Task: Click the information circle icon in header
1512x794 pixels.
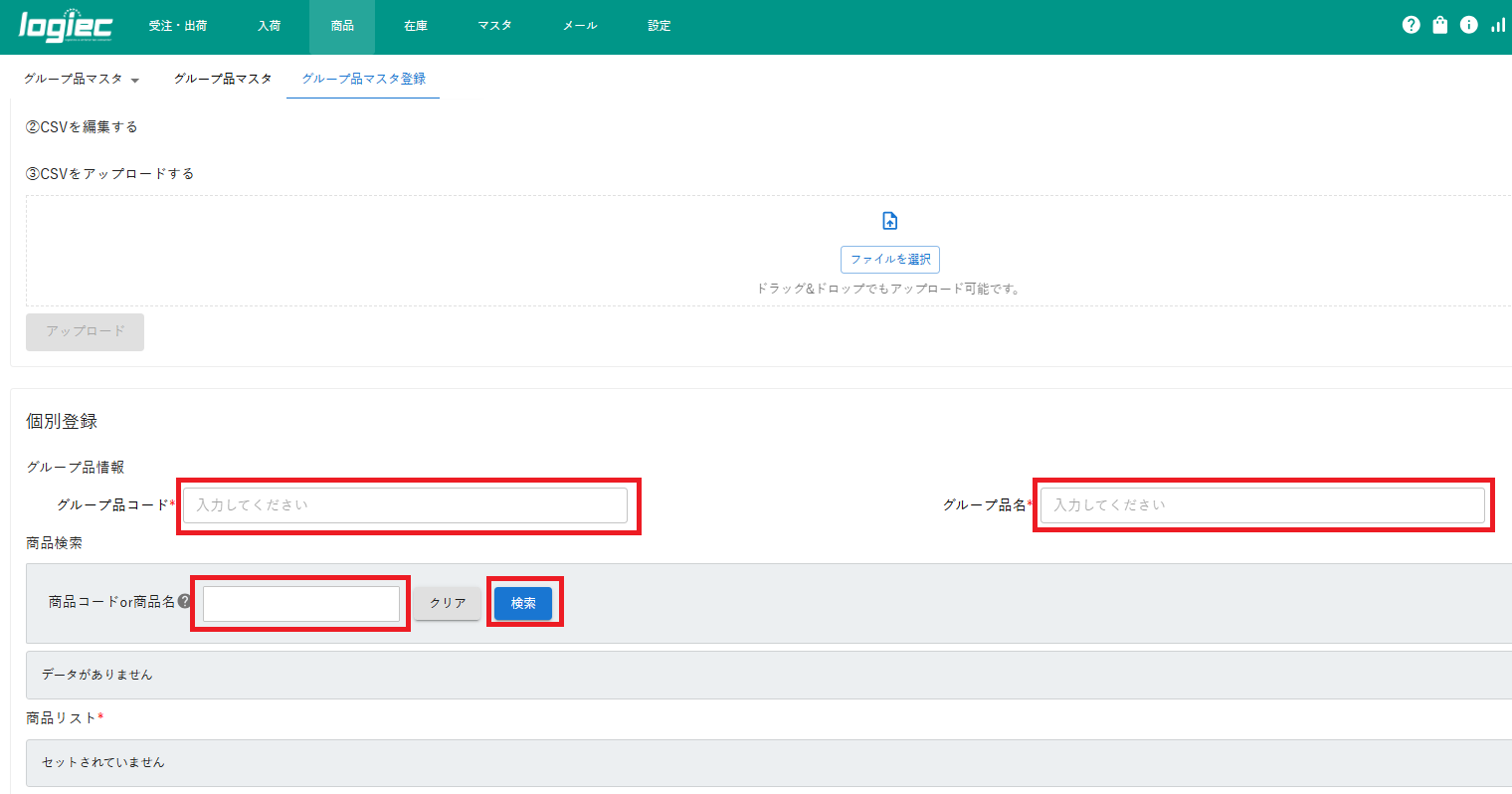Action: click(x=1468, y=25)
